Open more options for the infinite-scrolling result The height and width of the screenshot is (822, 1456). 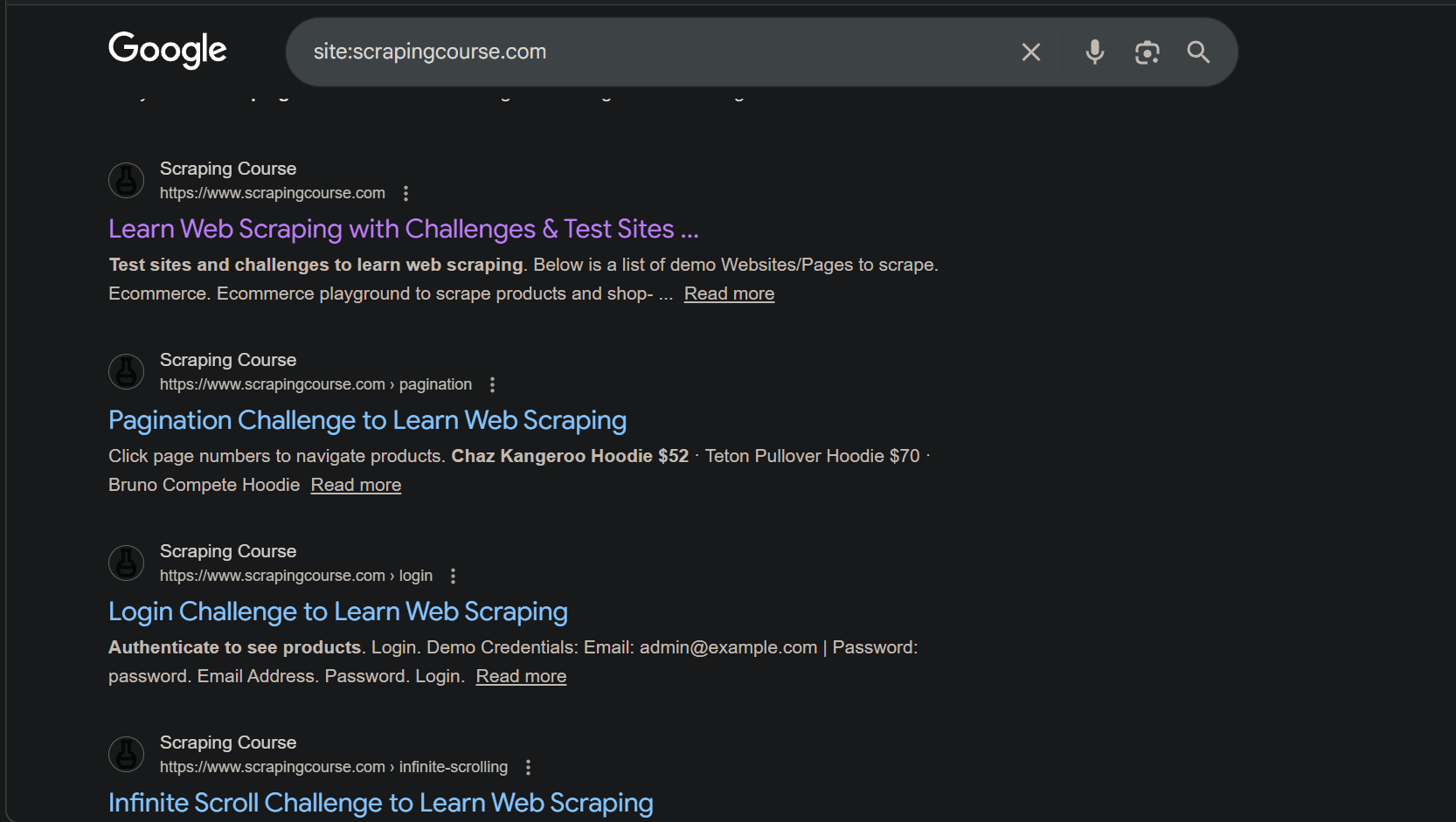point(528,767)
